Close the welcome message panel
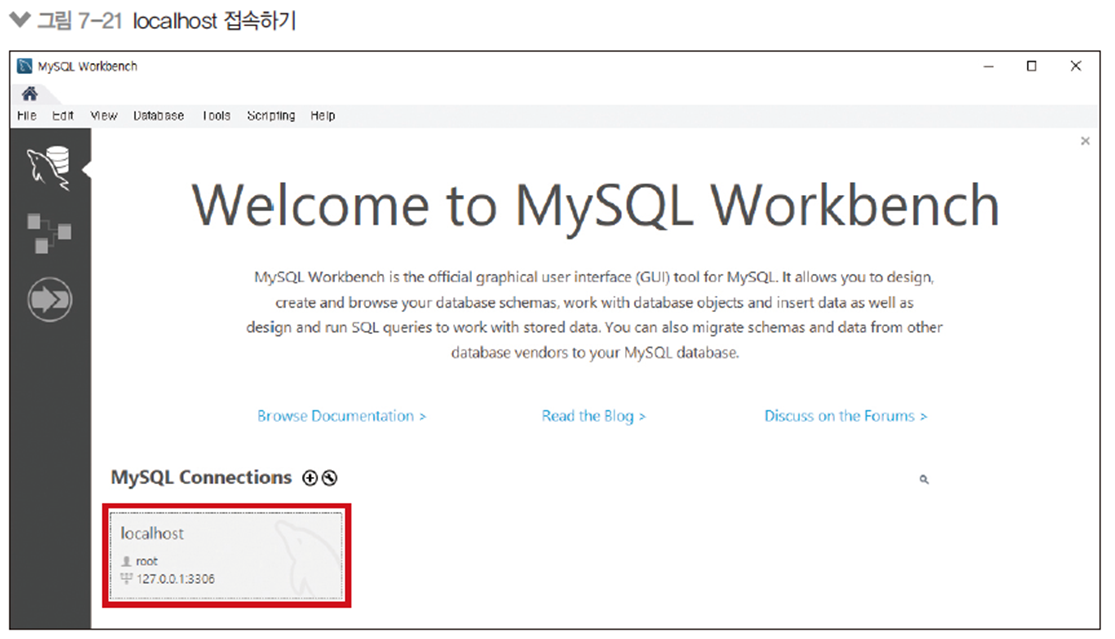 click(1085, 141)
